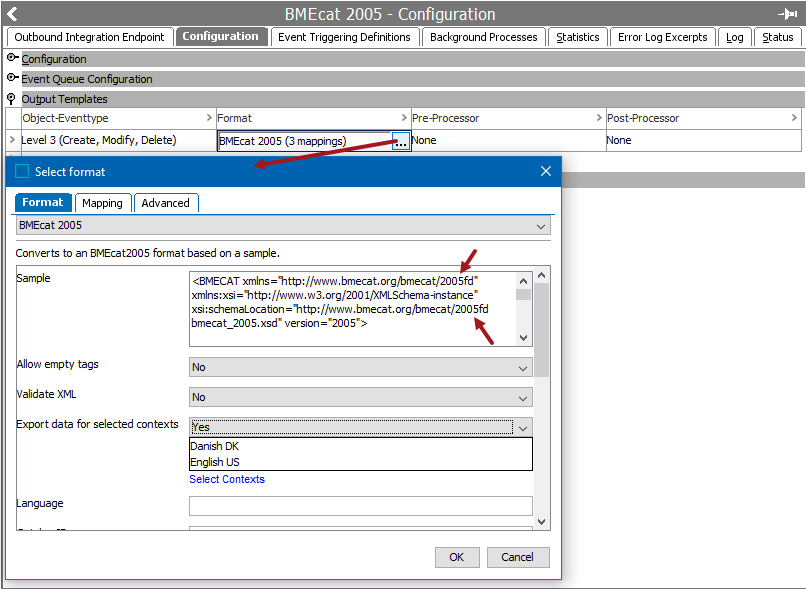Screen dimensions: 806x589
Task: Open Export data for selected contexts dropdown
Action: [361, 427]
